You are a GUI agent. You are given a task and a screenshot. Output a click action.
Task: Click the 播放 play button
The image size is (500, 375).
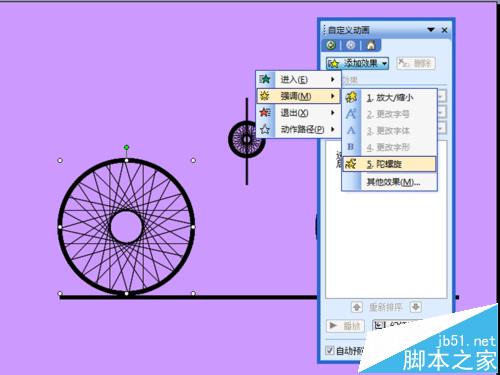click(x=345, y=326)
